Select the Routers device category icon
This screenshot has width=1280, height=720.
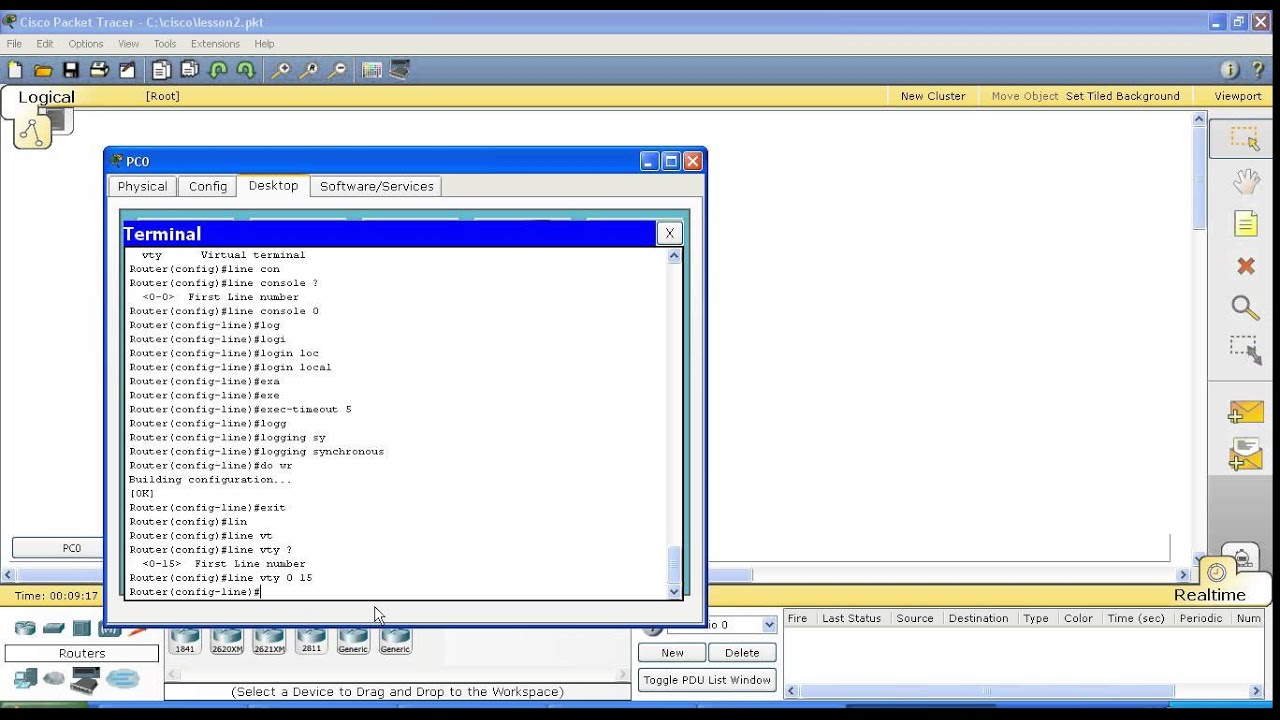coord(25,628)
